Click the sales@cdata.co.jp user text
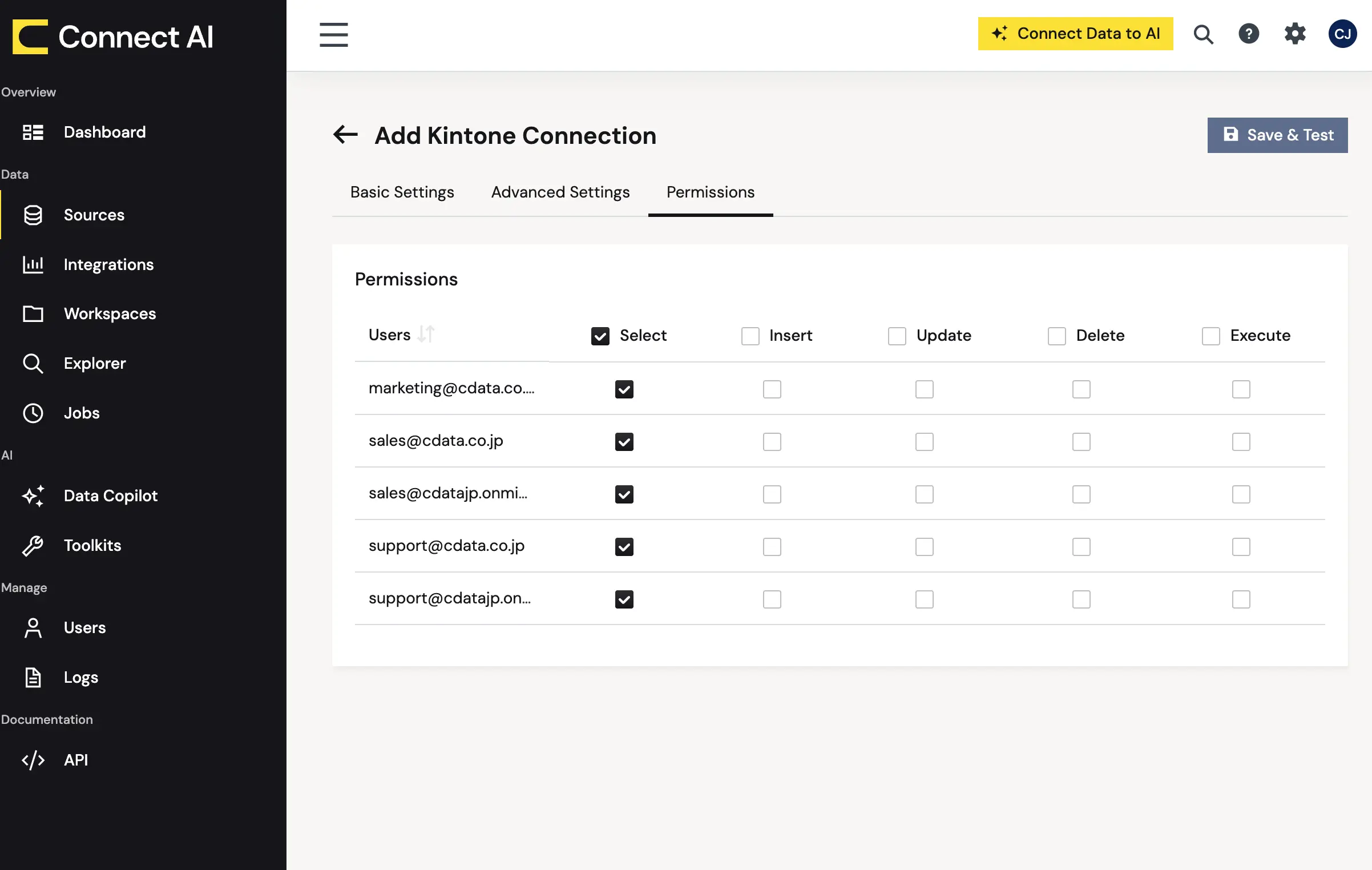The height and width of the screenshot is (870, 1372). (x=436, y=441)
